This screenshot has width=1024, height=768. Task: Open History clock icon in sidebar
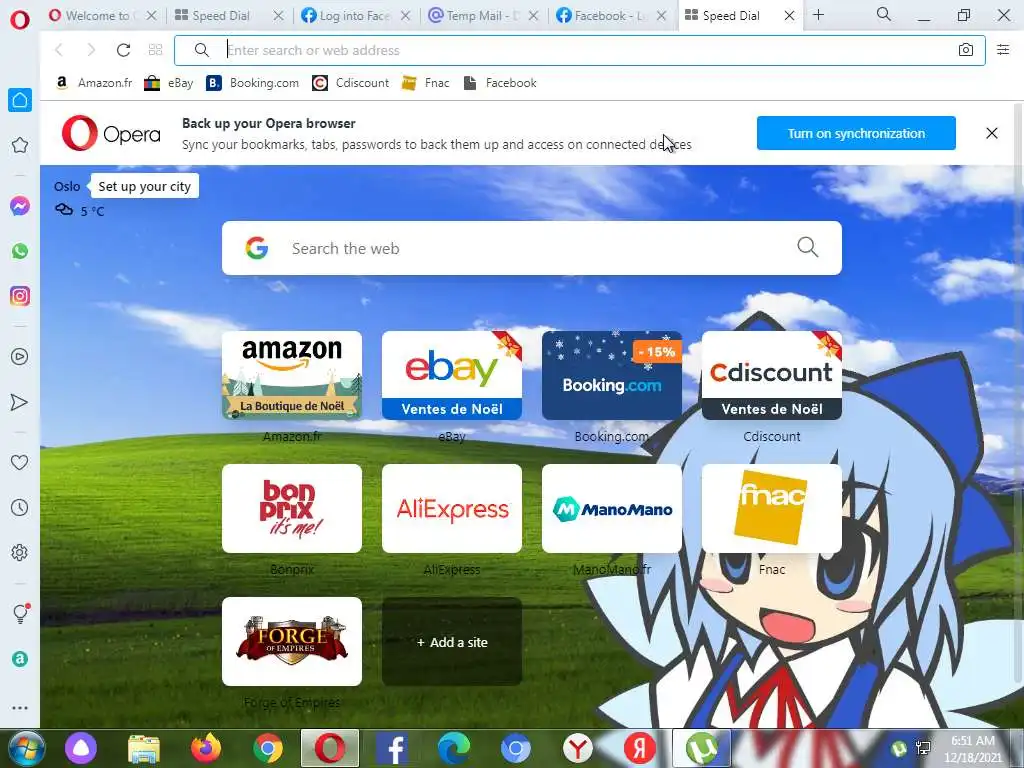(x=20, y=507)
